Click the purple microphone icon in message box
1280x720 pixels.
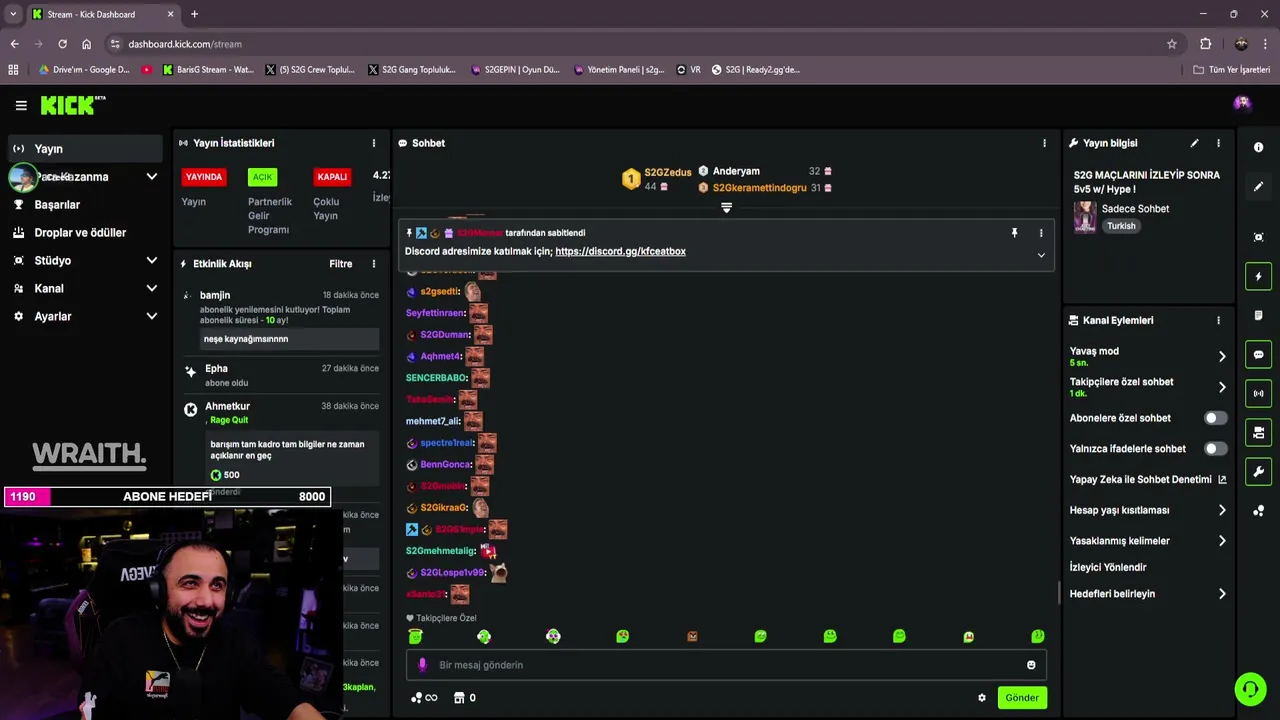coord(422,665)
